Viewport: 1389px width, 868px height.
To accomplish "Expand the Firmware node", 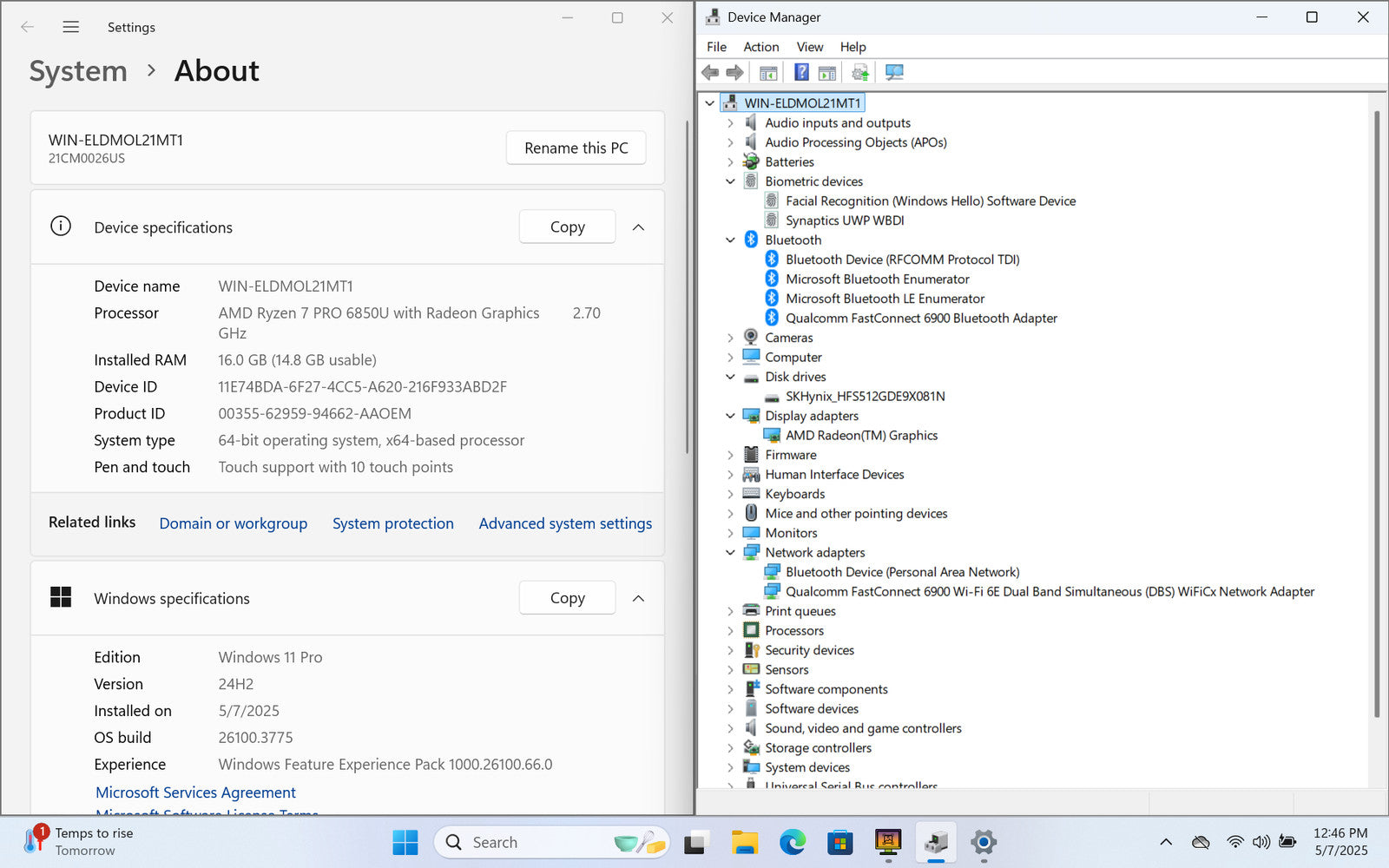I will (730, 455).
